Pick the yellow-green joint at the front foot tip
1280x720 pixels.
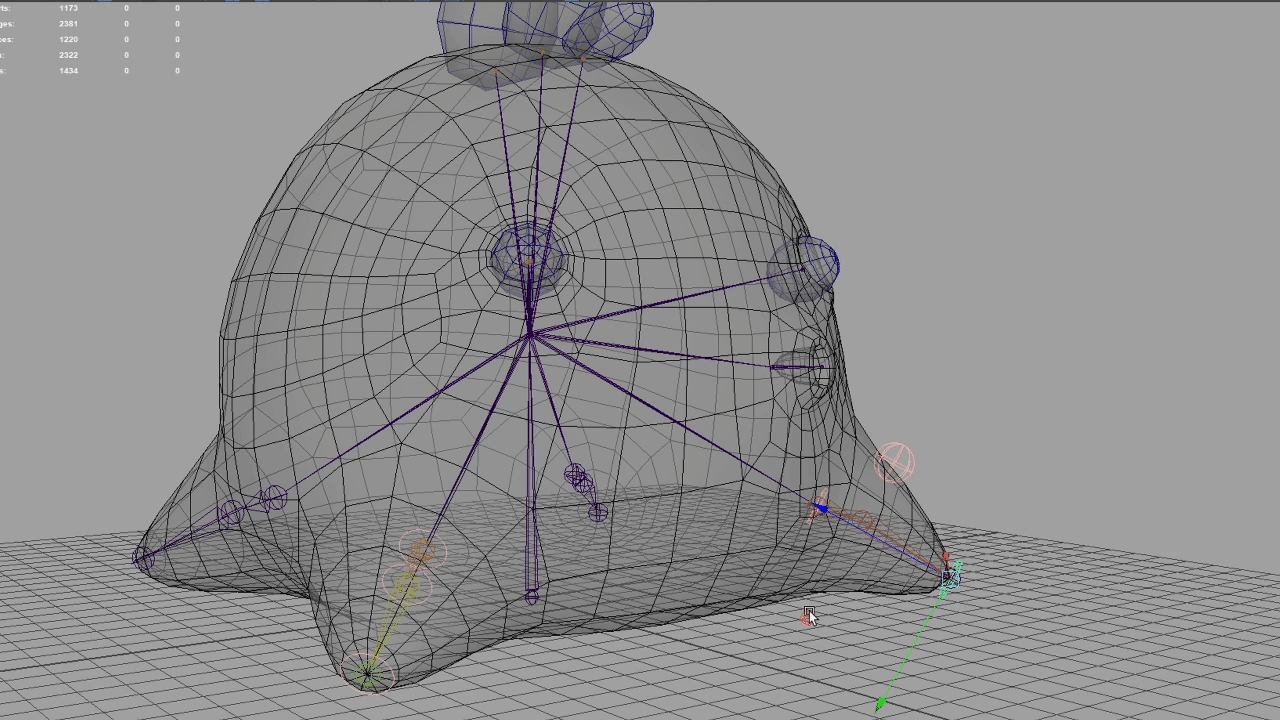click(x=368, y=673)
